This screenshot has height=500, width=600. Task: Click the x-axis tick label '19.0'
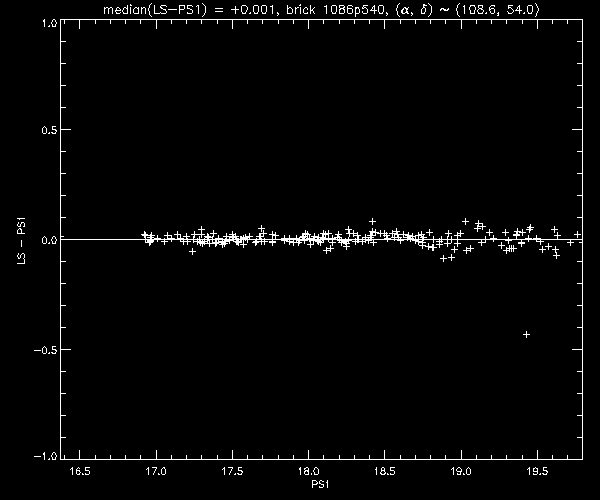461,471
